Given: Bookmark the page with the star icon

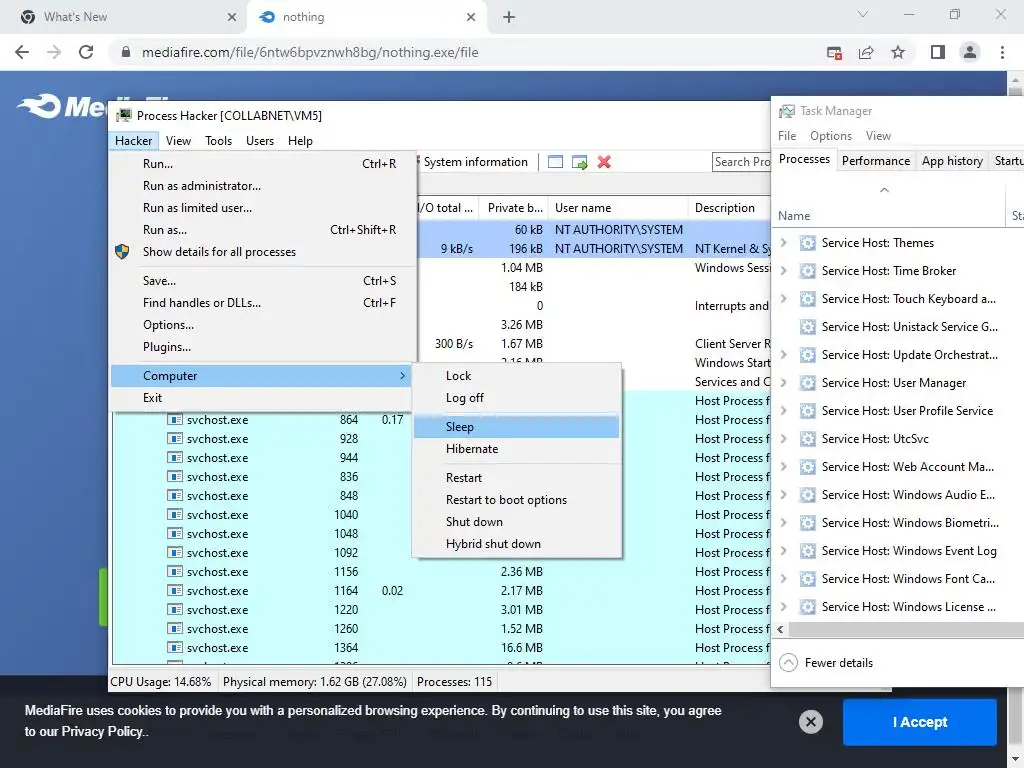Looking at the screenshot, I should point(898,52).
